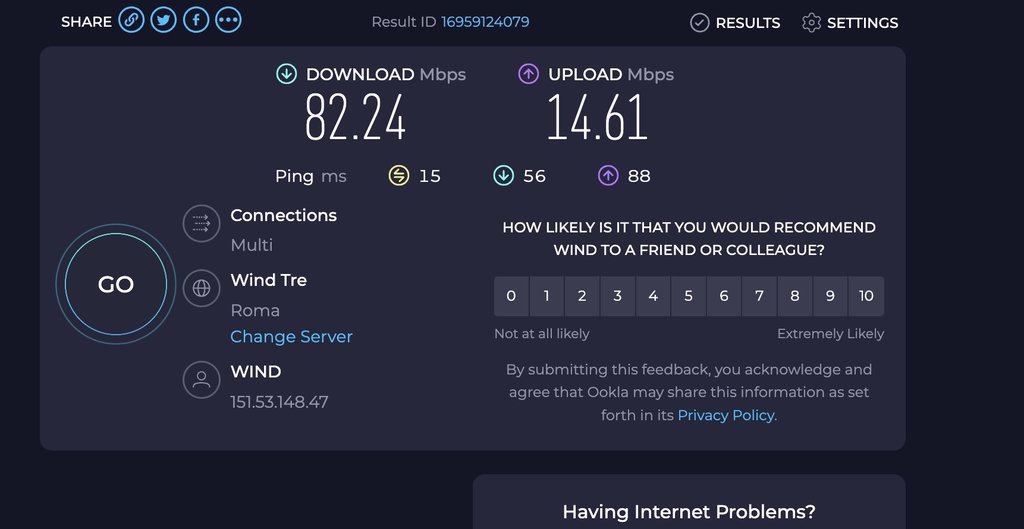Open result ID 16959124079 link
This screenshot has width=1024, height=529.
pos(485,22)
